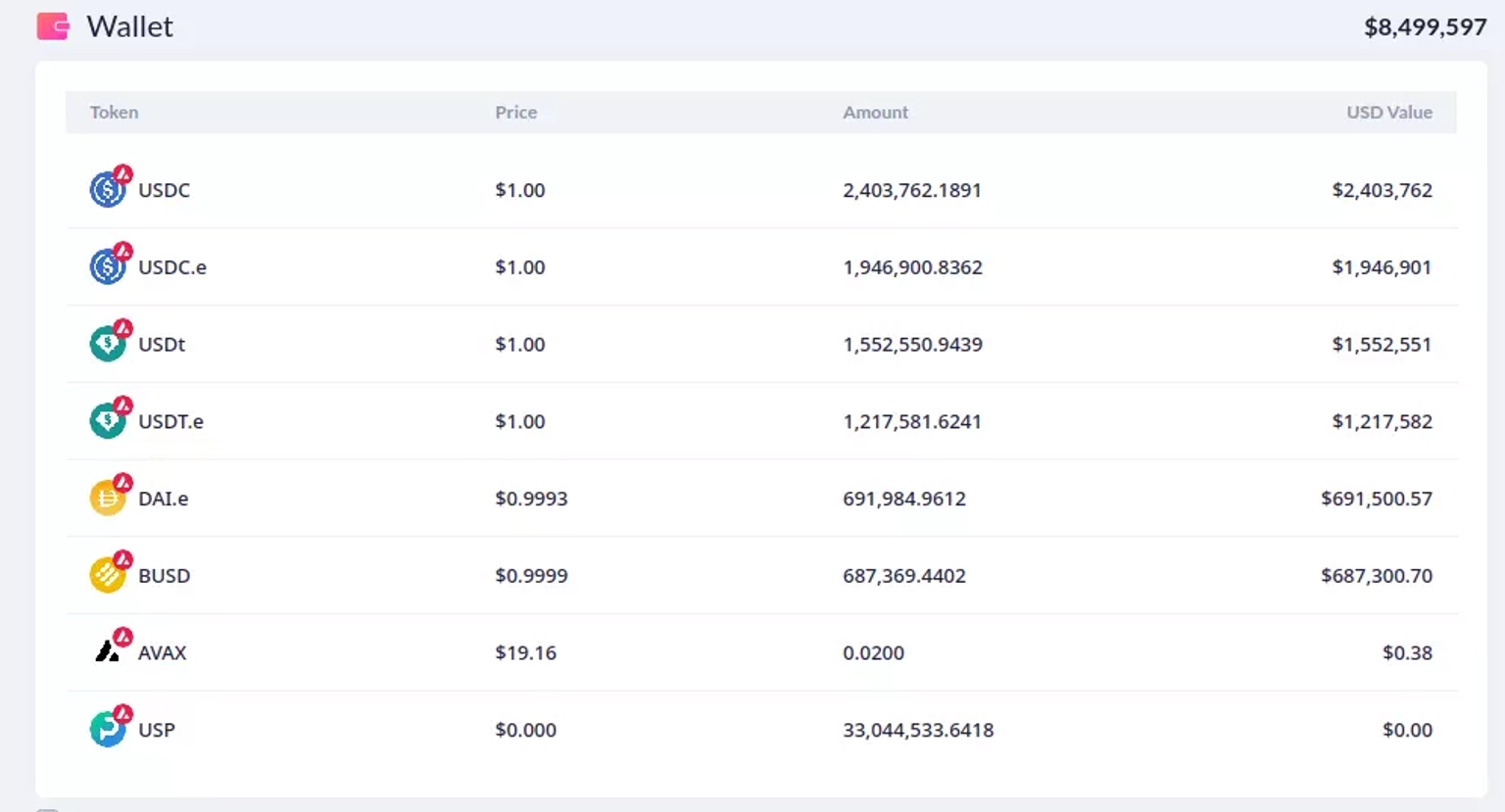Click the USP price $0.000
The height and width of the screenshot is (812, 1505).
click(525, 730)
